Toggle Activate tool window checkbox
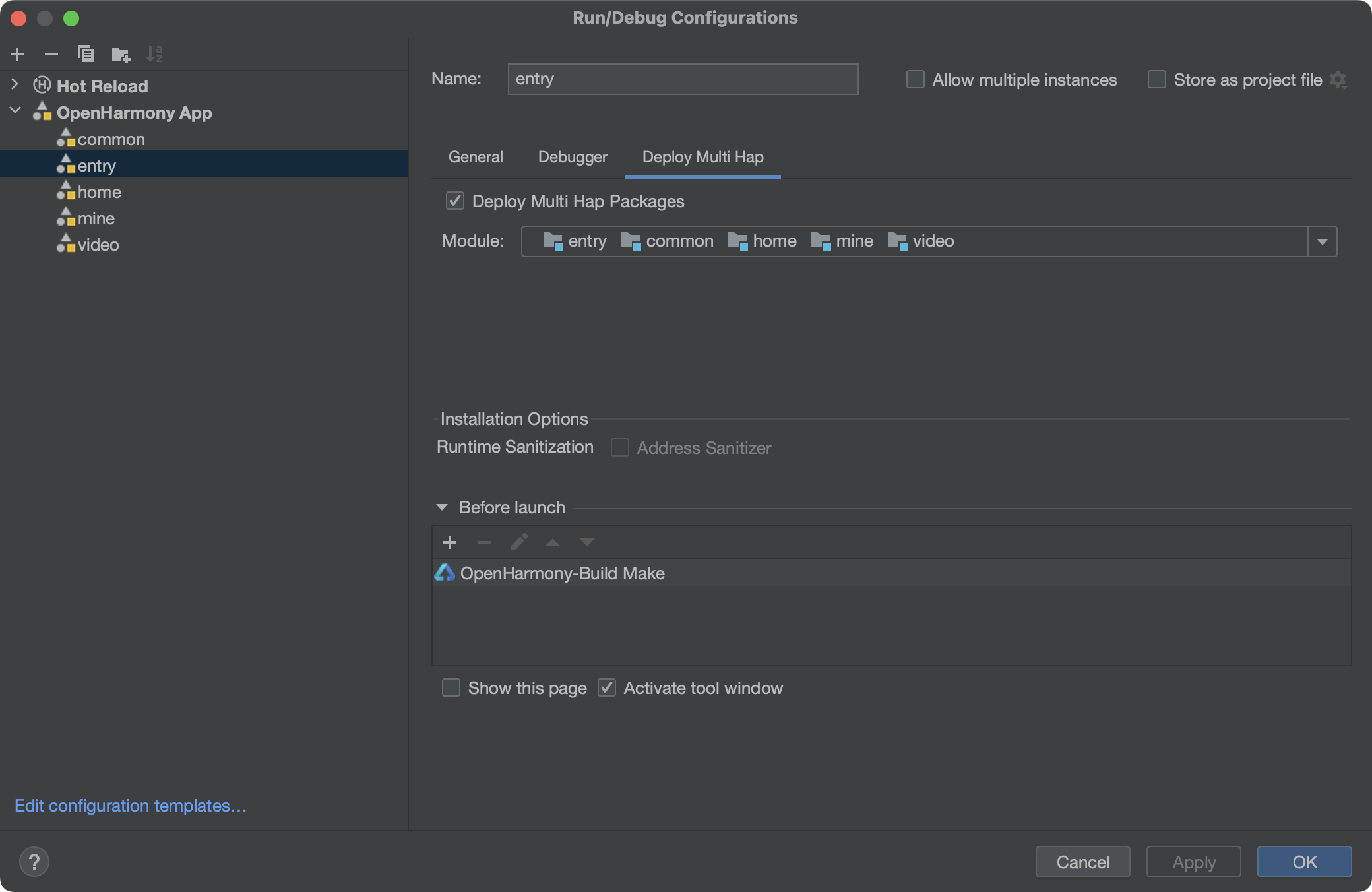Viewport: 1372px width, 892px height. tap(607, 688)
